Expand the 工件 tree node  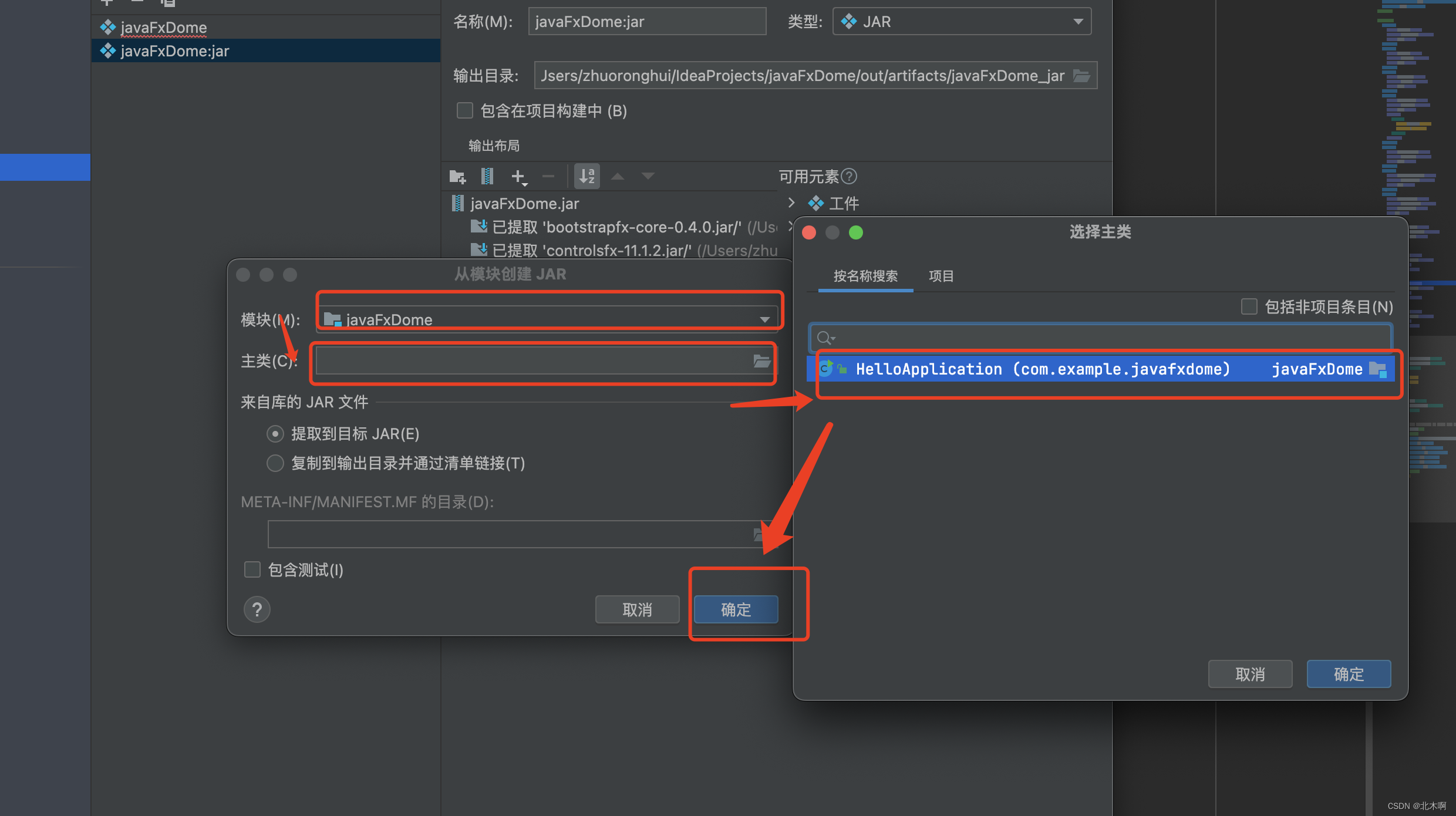coord(791,203)
